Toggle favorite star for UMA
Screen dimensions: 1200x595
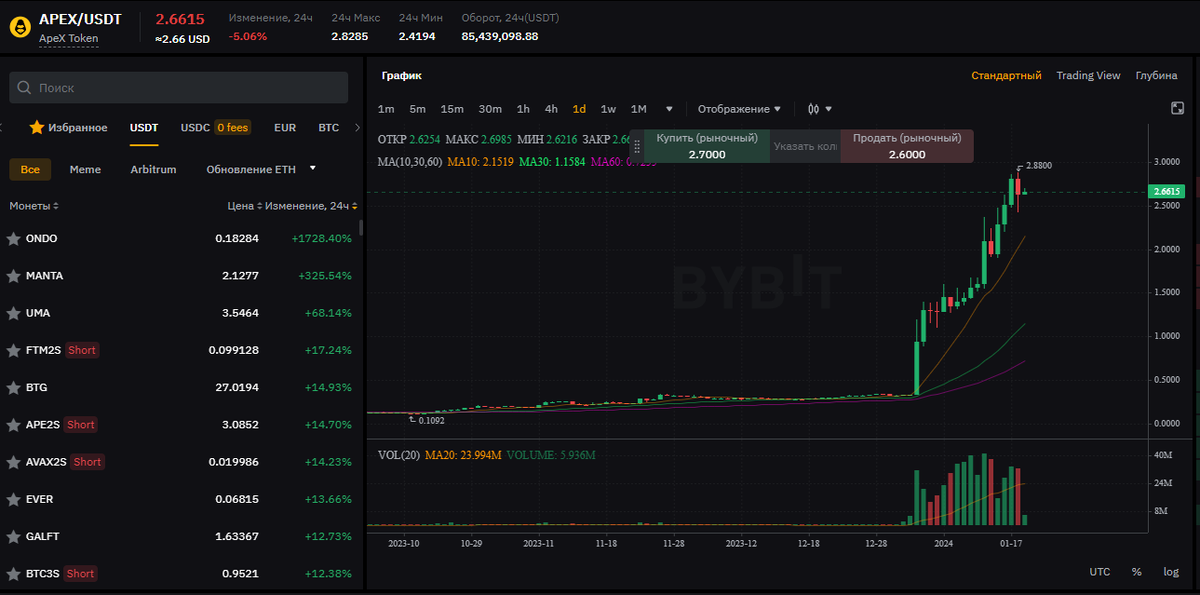point(14,313)
